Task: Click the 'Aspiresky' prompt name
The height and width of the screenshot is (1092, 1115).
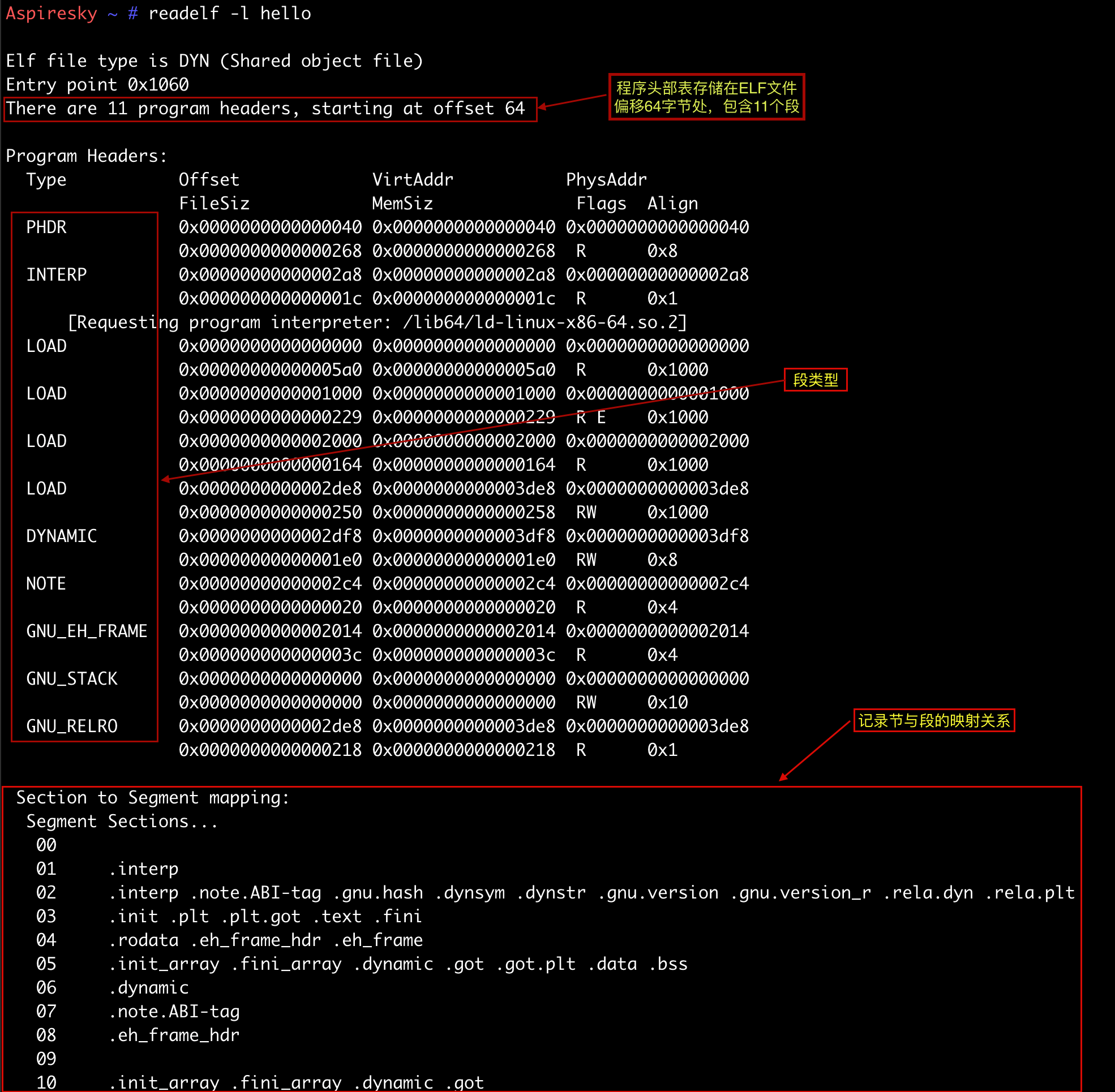Action: coord(52,13)
